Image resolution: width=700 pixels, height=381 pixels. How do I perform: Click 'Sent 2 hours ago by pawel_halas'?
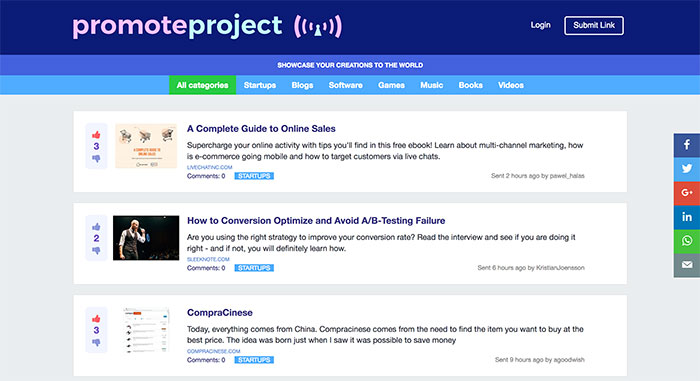point(538,176)
